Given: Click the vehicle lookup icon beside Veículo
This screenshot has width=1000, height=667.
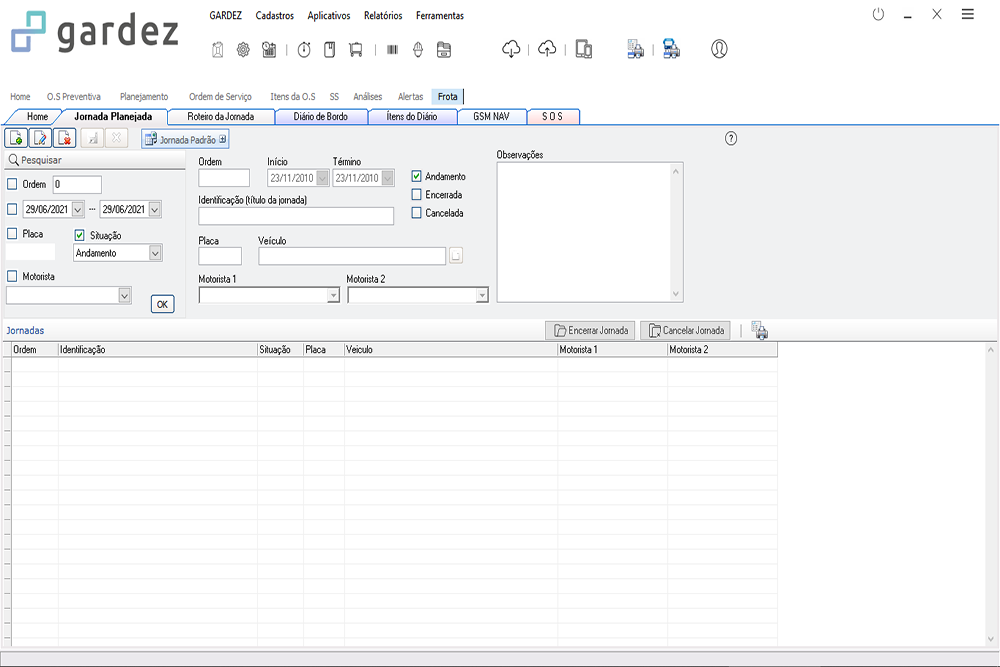Looking at the screenshot, I should [455, 256].
